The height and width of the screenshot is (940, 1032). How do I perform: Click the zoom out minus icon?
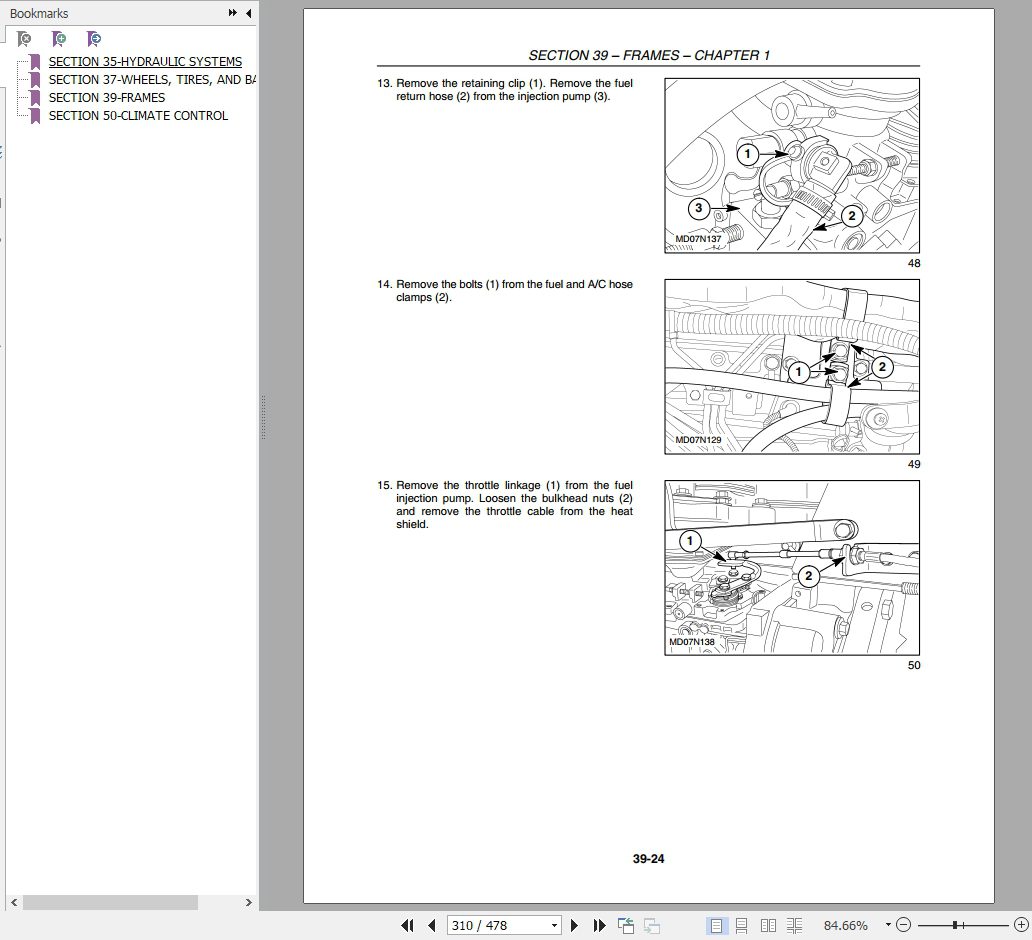pyautogui.click(x=901, y=925)
